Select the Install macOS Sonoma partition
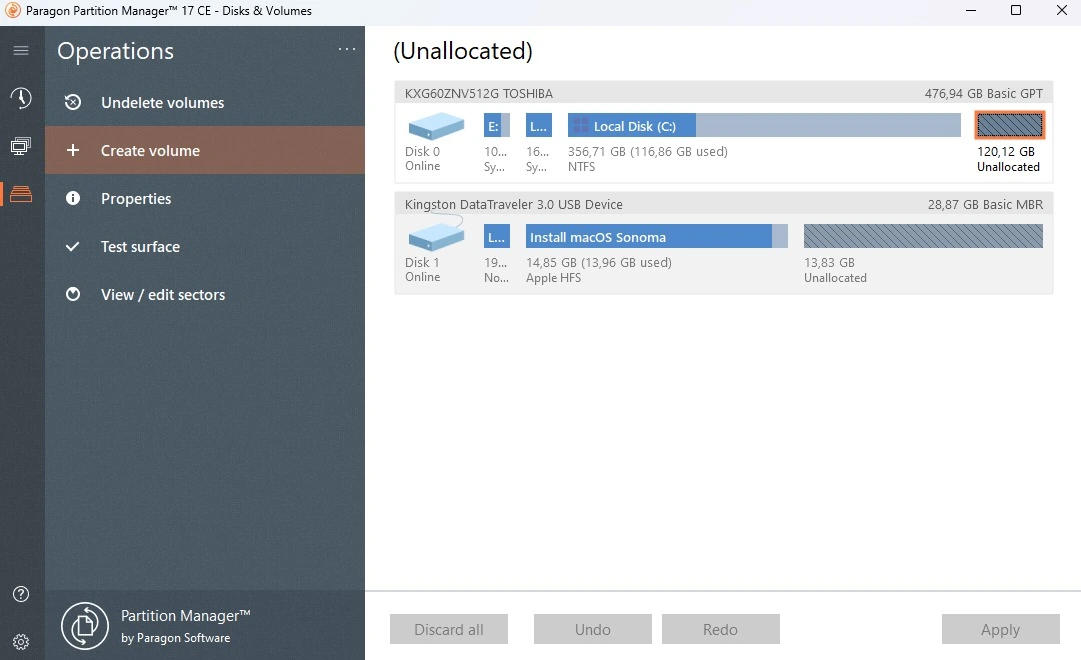 click(656, 237)
